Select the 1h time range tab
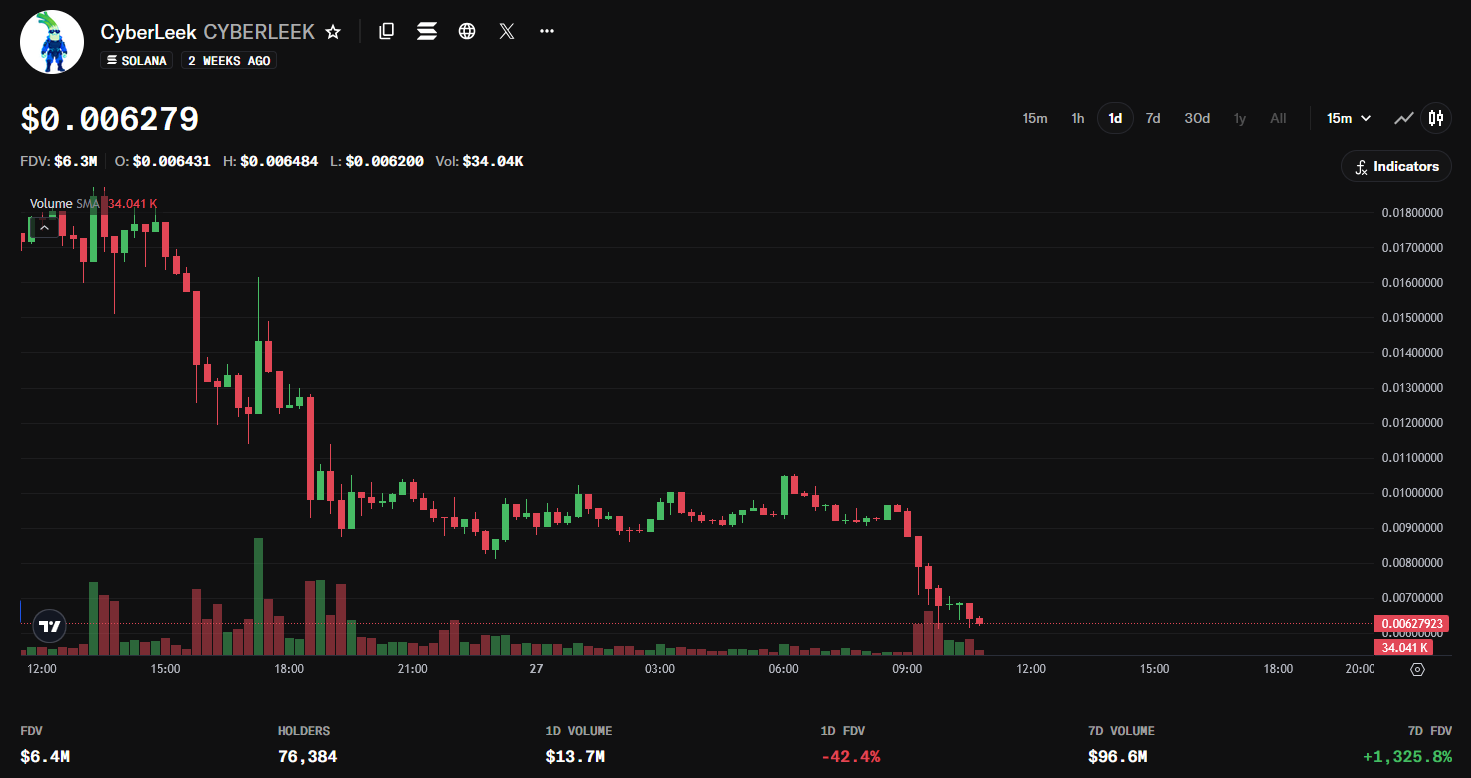 pos(1078,118)
